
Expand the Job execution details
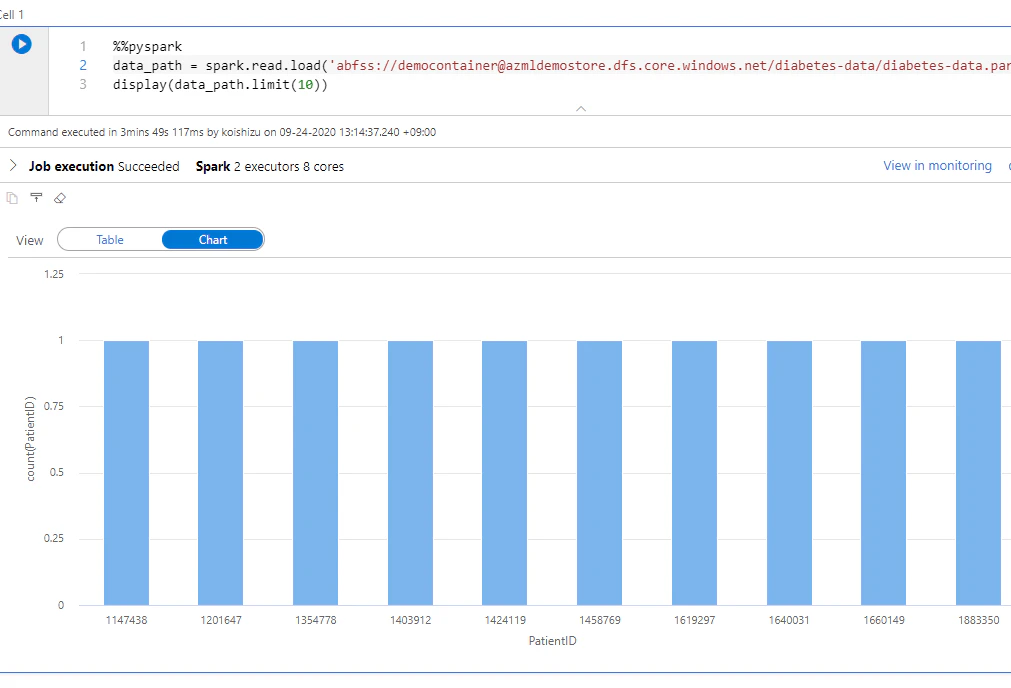(13, 166)
